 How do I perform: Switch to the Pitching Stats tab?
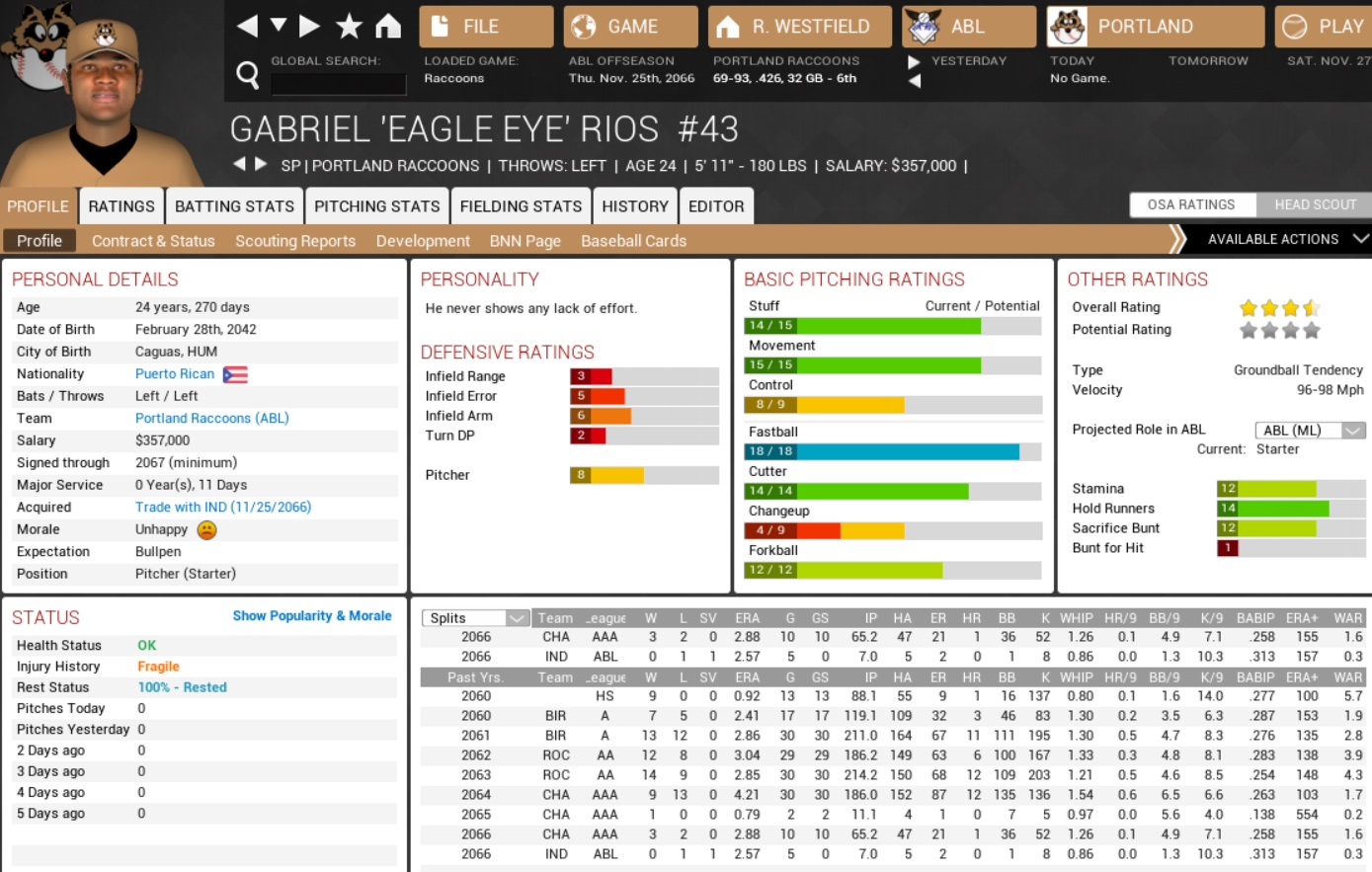tap(377, 206)
